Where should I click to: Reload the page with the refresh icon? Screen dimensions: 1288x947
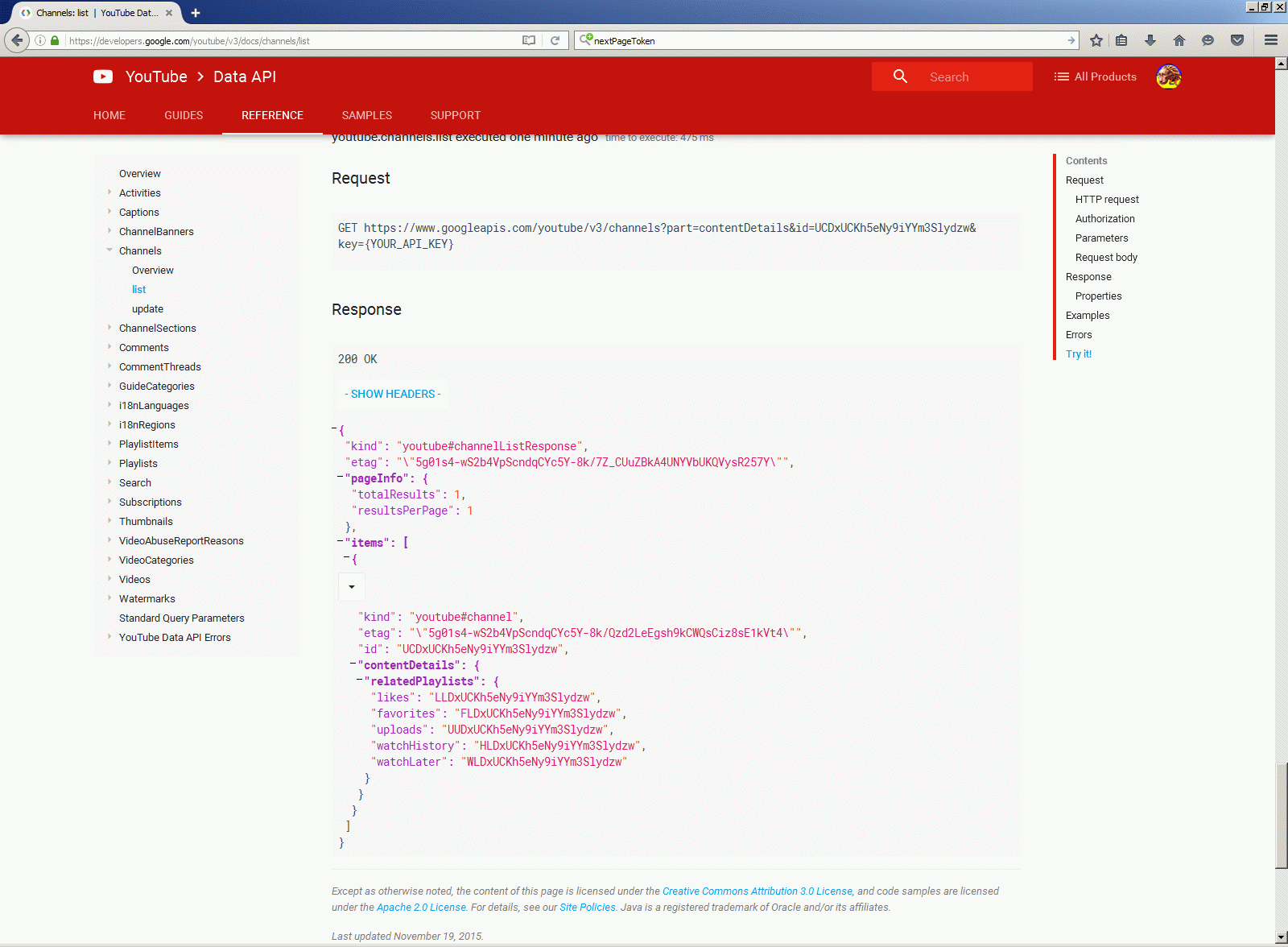click(x=555, y=40)
